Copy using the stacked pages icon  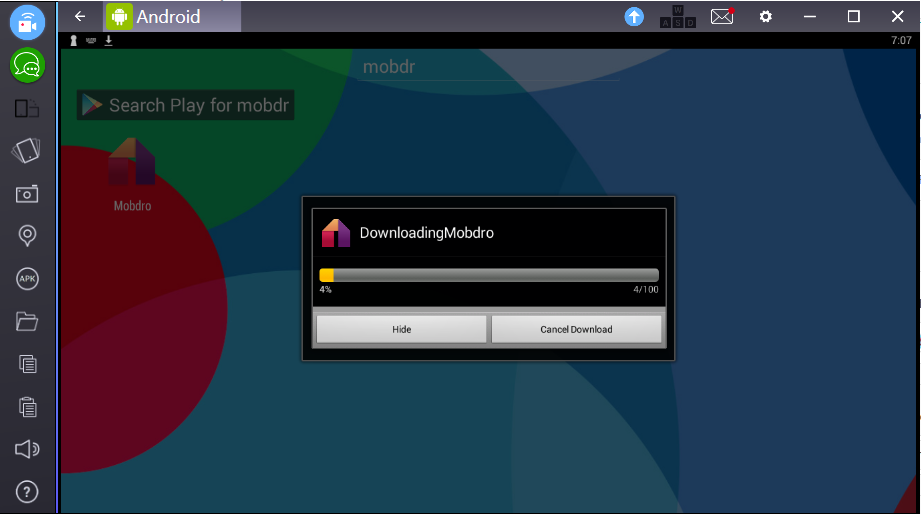[27, 364]
